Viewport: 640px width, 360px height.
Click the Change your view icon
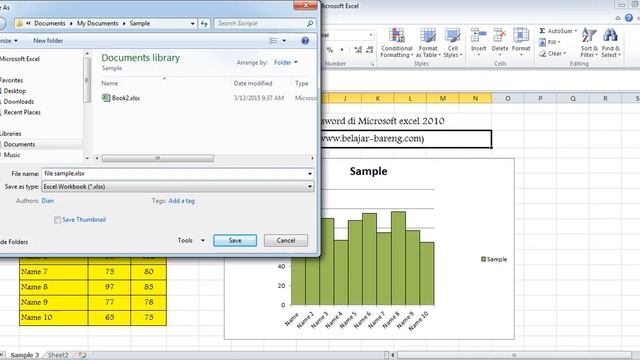(273, 41)
